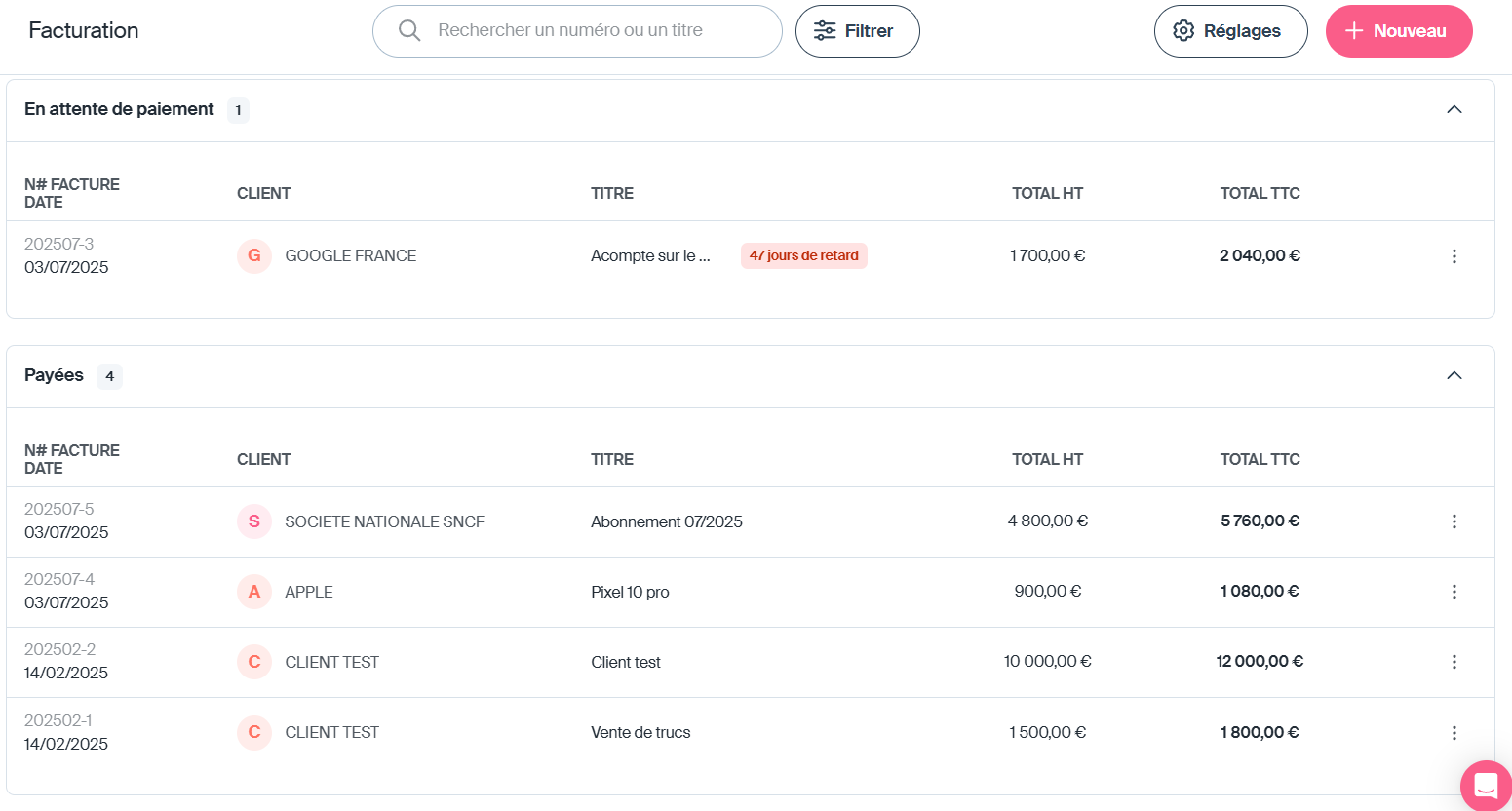Image resolution: width=1512 pixels, height=811 pixels.
Task: Open the chat support bubble icon
Action: point(1486,785)
